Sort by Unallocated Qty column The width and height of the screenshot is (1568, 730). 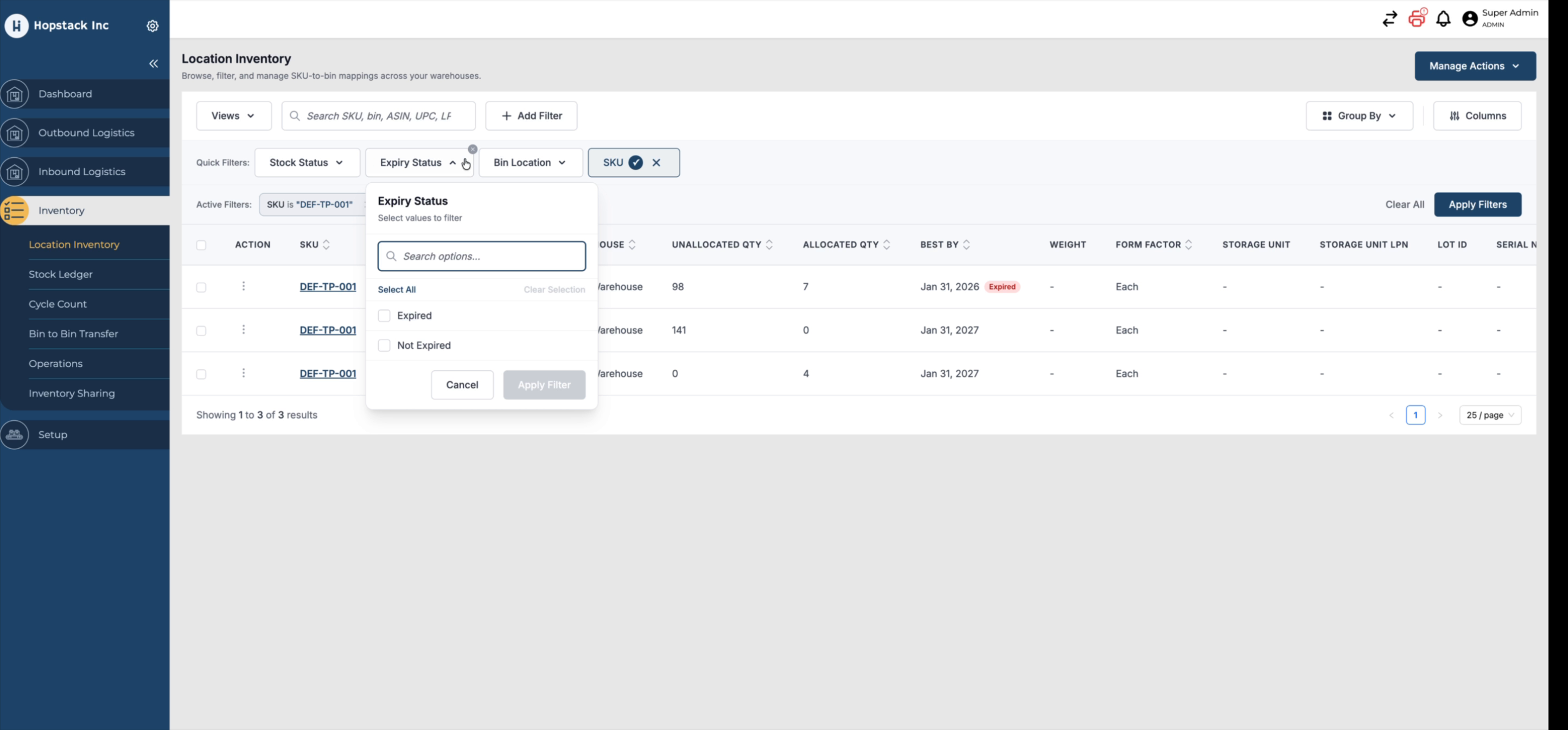pyautogui.click(x=769, y=245)
